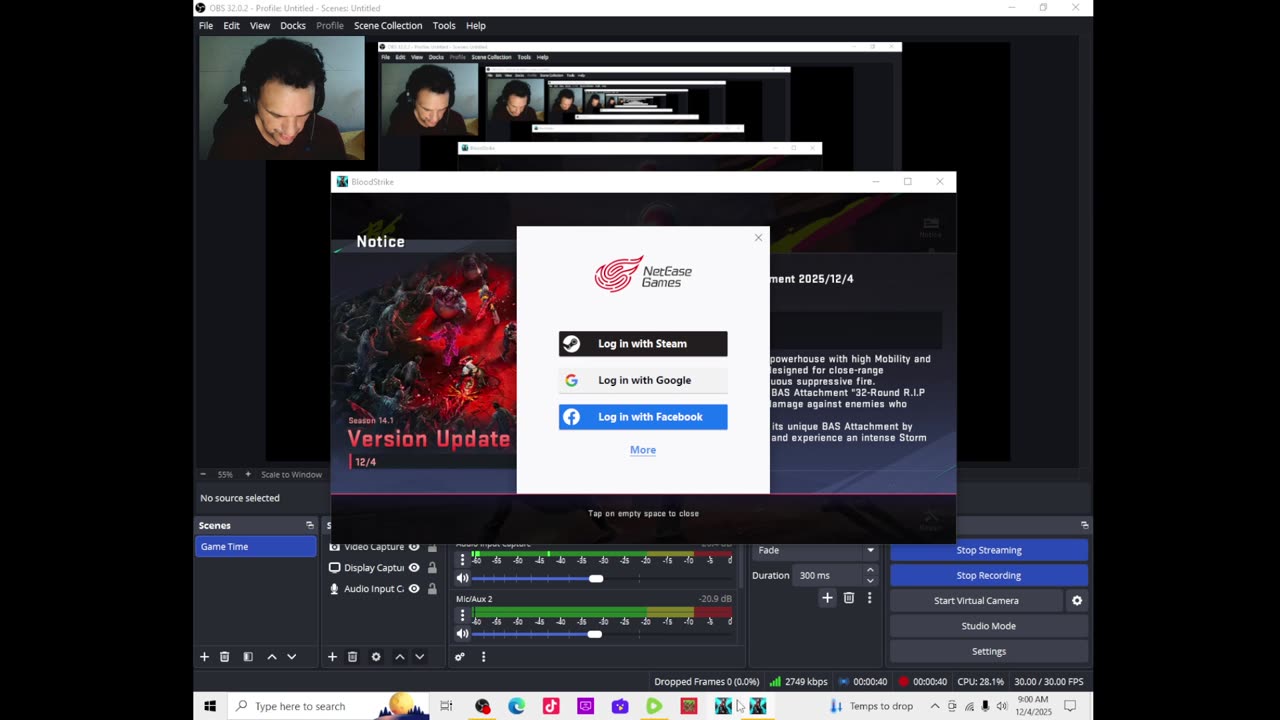Image resolution: width=1280 pixels, height=720 pixels.
Task: Toggle the virtual camera on
Action: (x=976, y=601)
